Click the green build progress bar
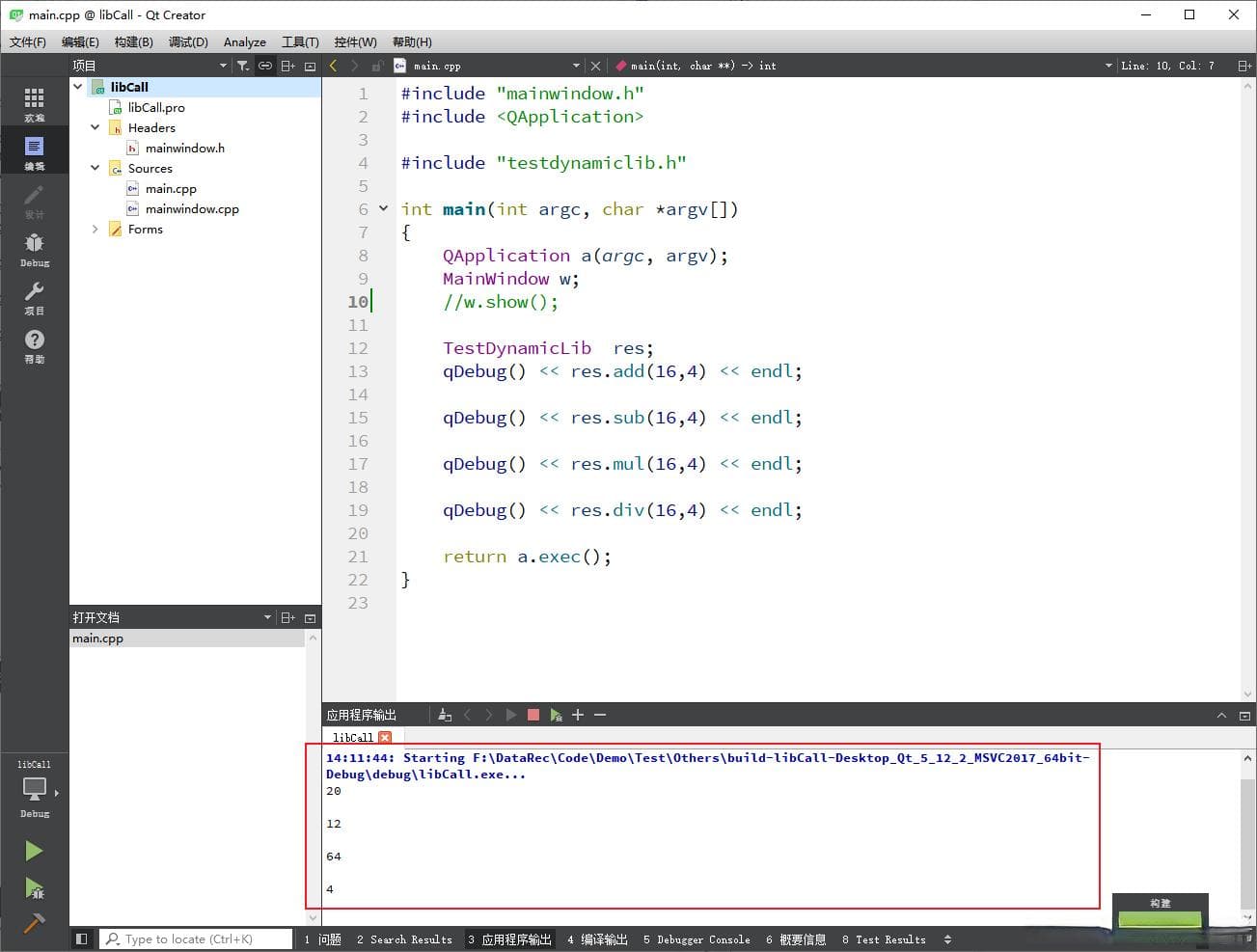The width and height of the screenshot is (1257, 952). coord(1160,920)
